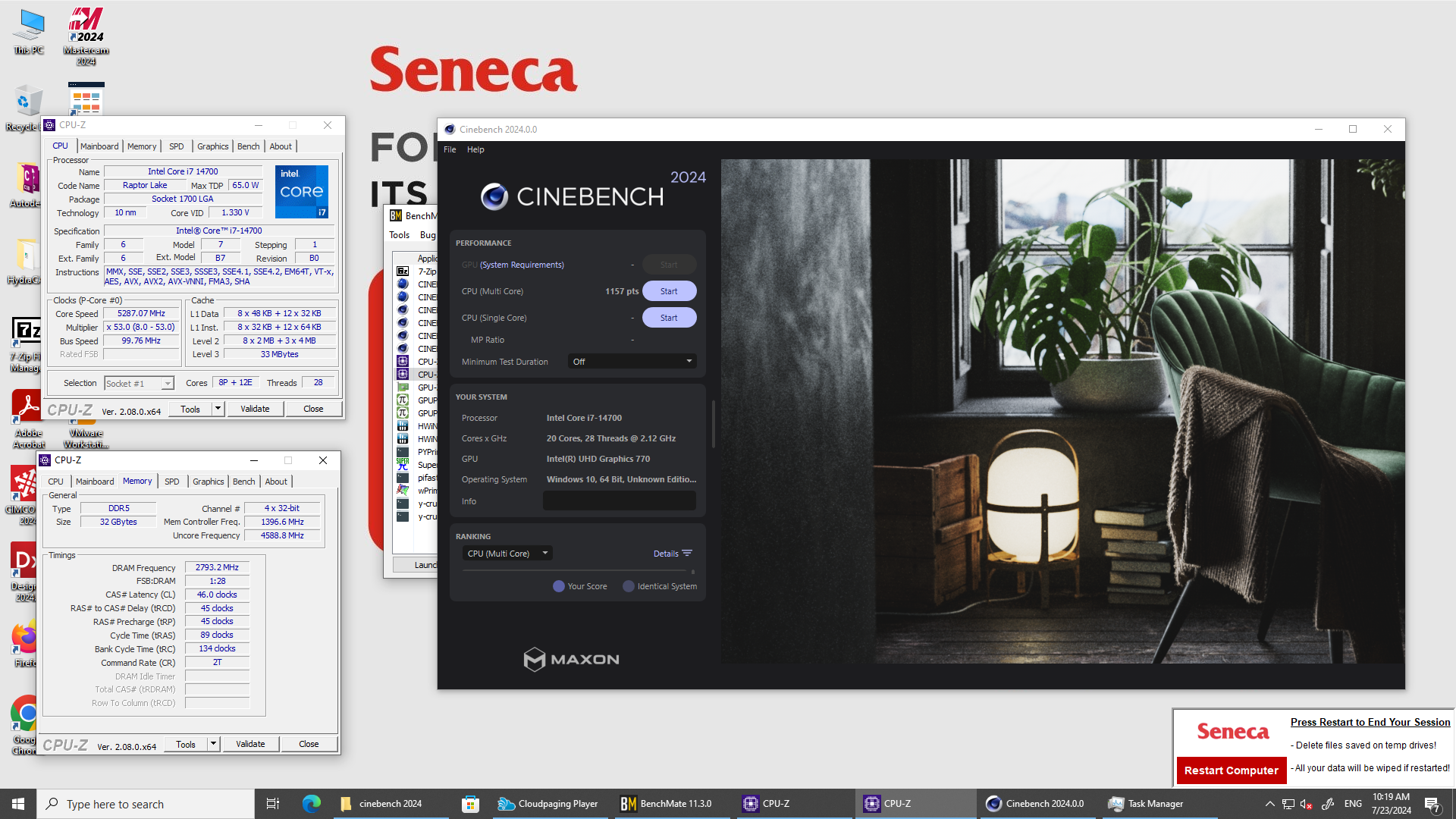Click the muted volume tray icon
The image size is (1456, 819).
coord(1307,804)
